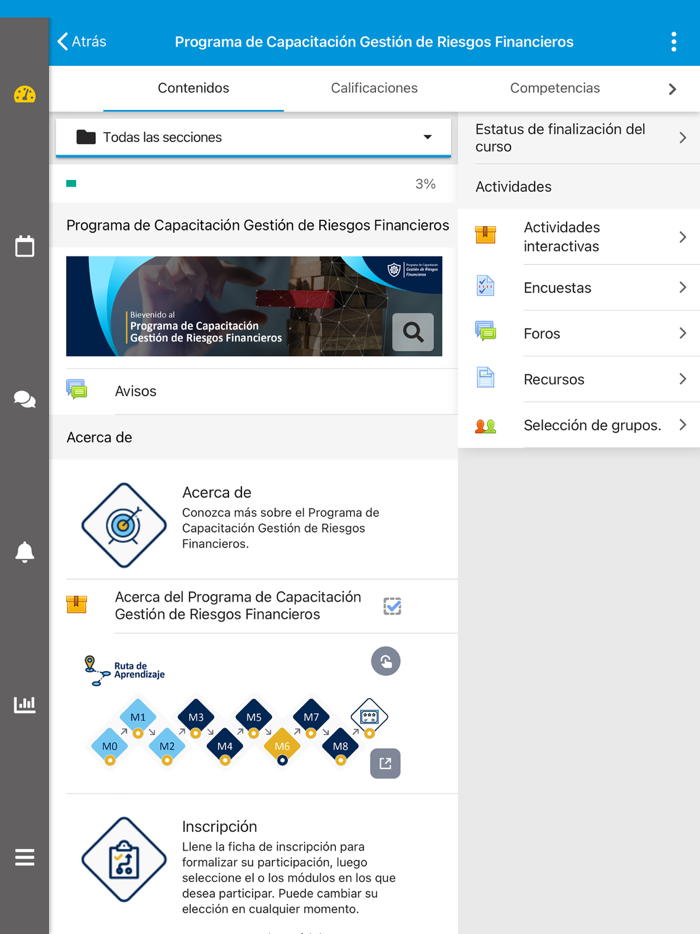The height and width of the screenshot is (934, 700).
Task: Tap the course title in the header bar
Action: [x=374, y=42]
